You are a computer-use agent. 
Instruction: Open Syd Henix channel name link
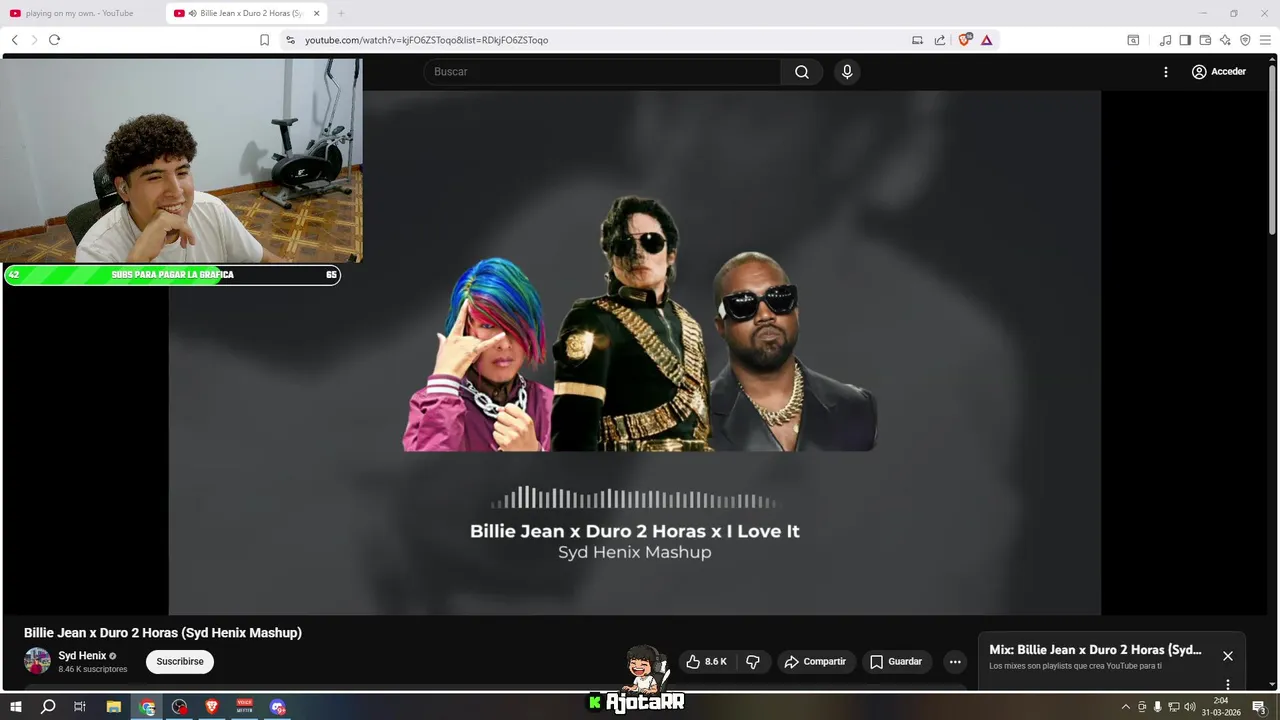[82, 656]
